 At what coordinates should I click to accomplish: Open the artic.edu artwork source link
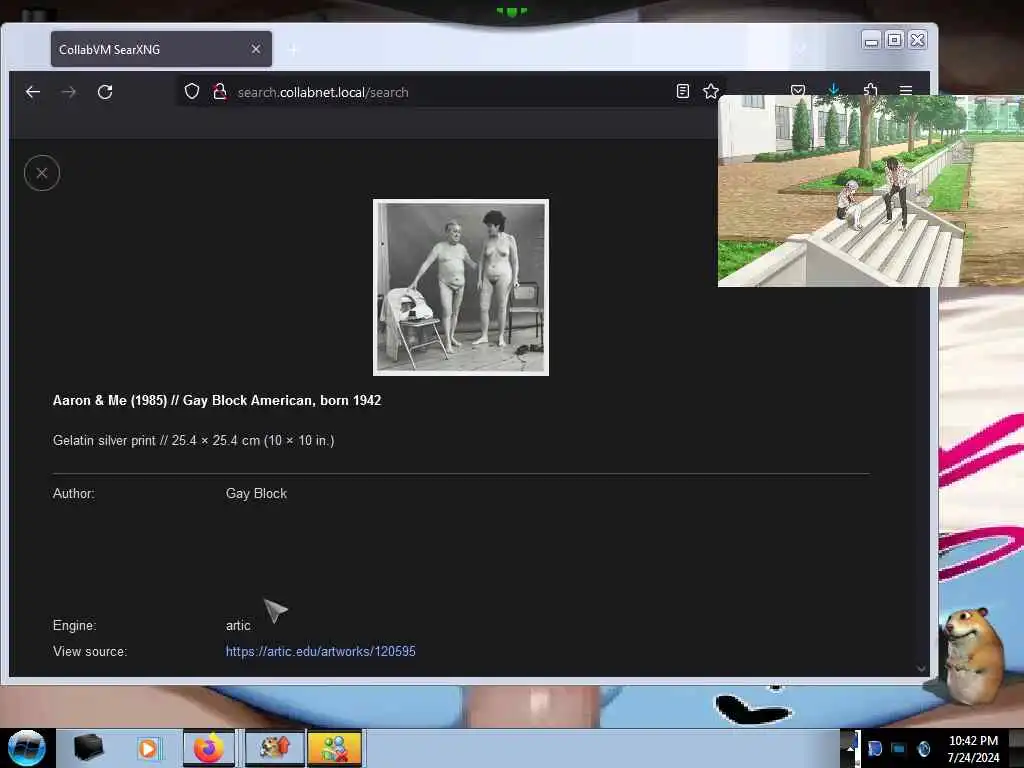click(x=321, y=651)
